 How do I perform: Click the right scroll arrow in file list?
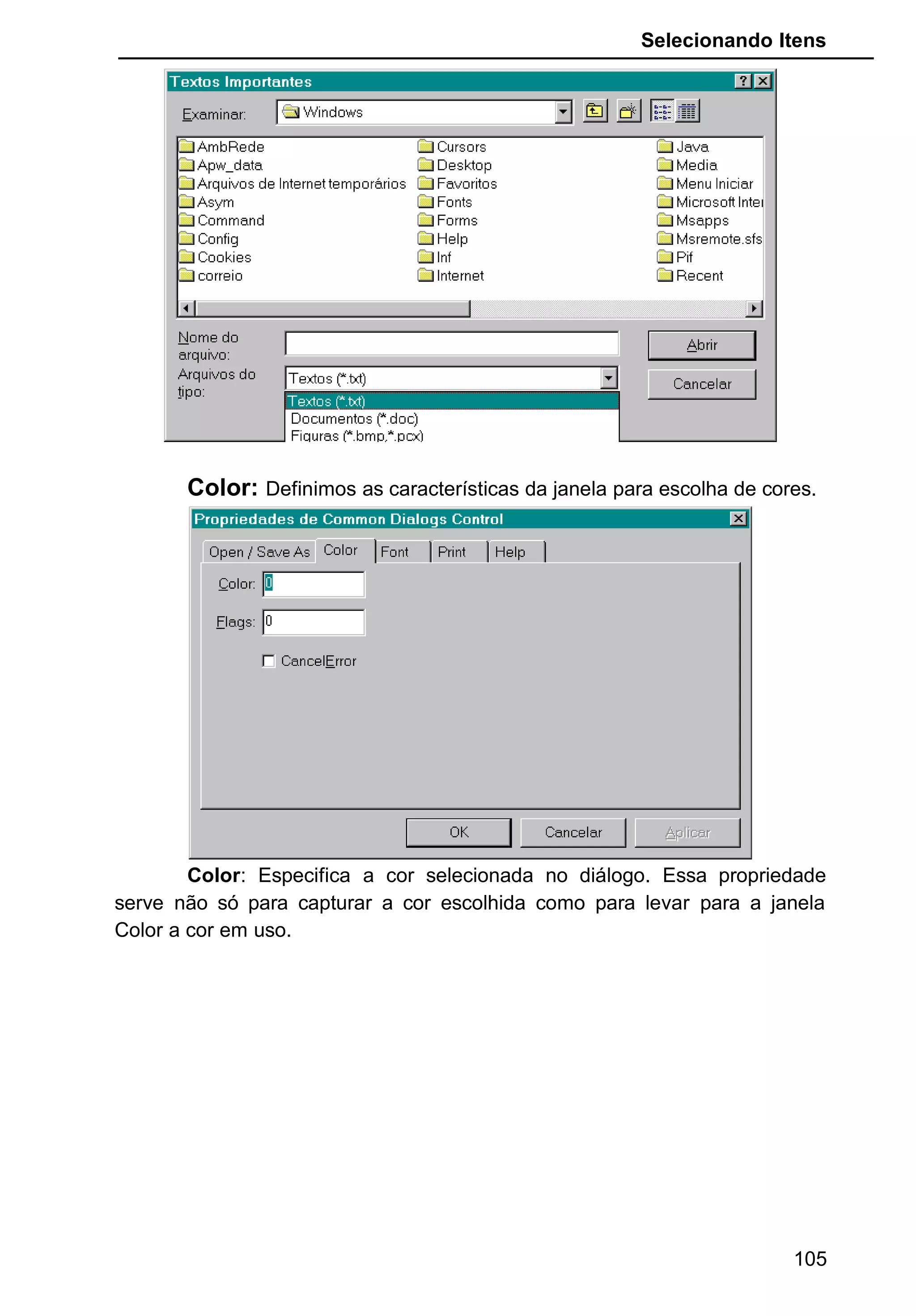pyautogui.click(x=754, y=308)
